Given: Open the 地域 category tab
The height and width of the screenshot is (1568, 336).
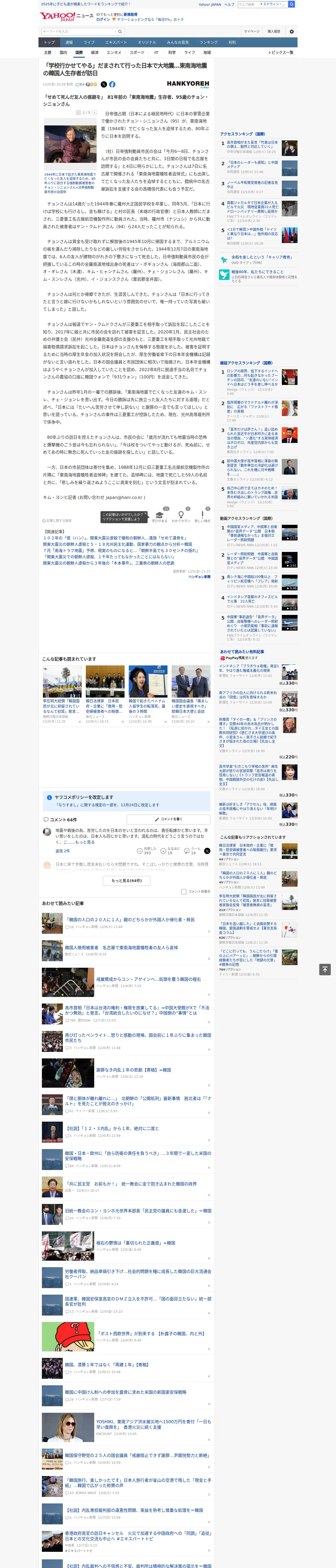Looking at the screenshot, I should click(x=207, y=52).
